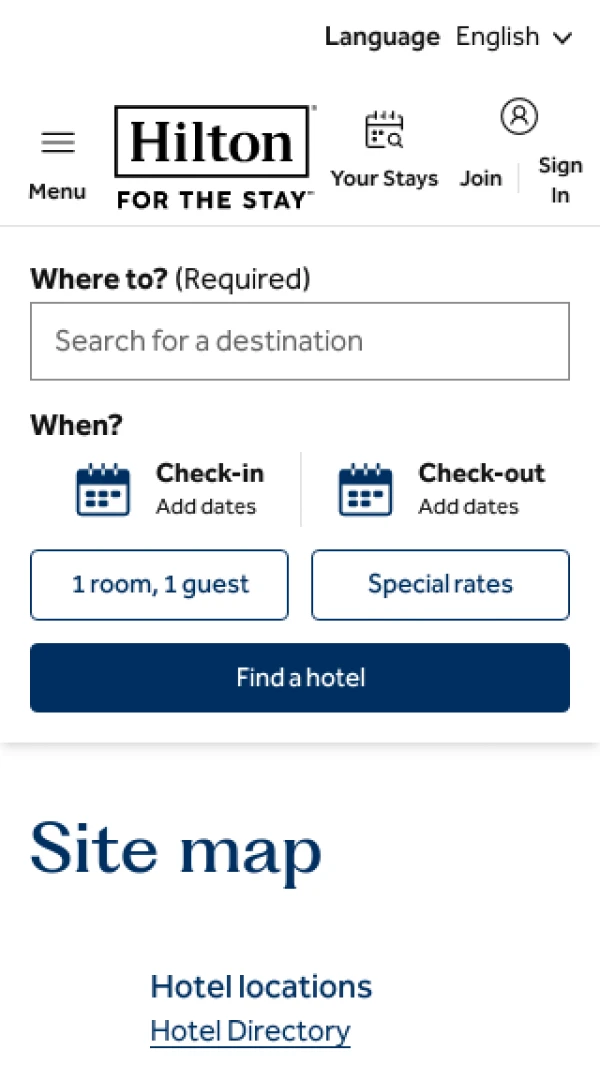Expand the chevron next to English
This screenshot has width=600, height=1065.
[563, 38]
